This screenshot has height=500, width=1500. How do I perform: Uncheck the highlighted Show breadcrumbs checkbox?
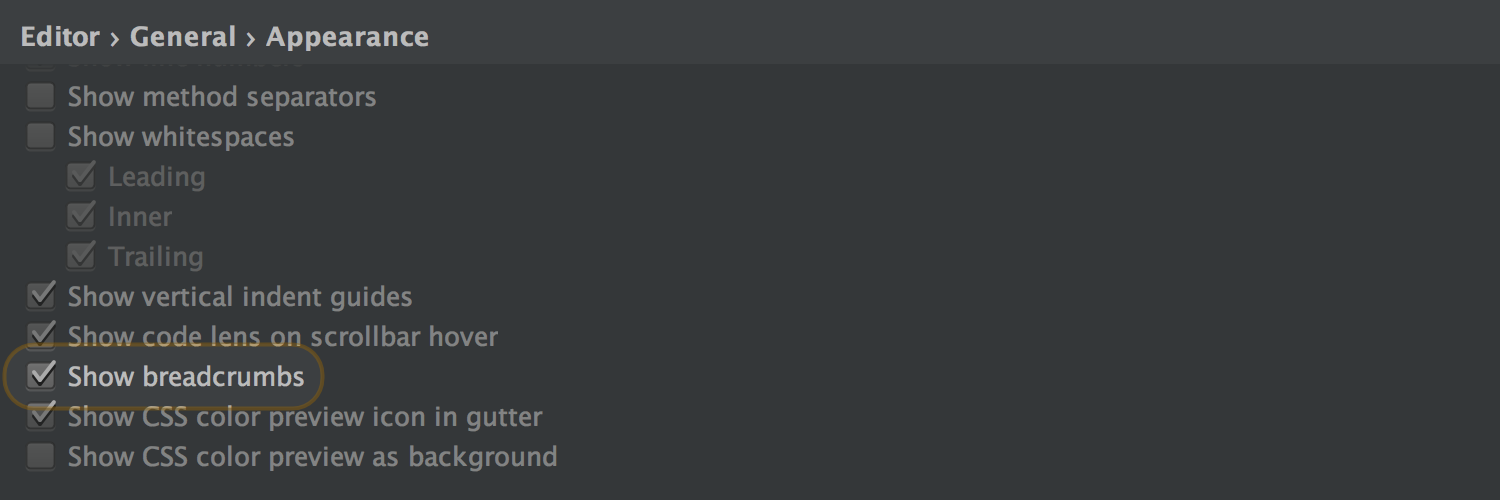pos(40,377)
